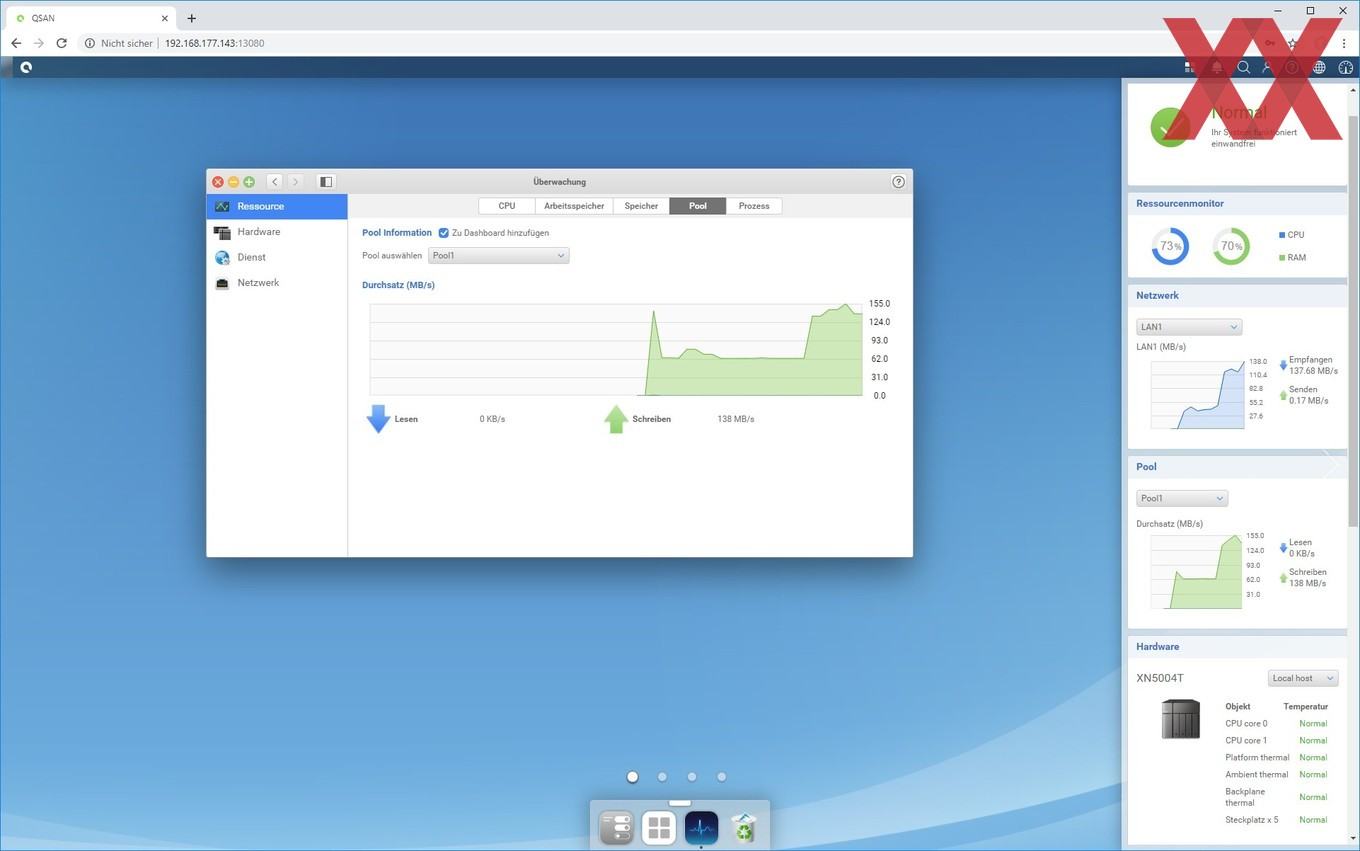Click the Pool widget throughput mini chart
The image size is (1360, 851).
pyautogui.click(x=1194, y=572)
